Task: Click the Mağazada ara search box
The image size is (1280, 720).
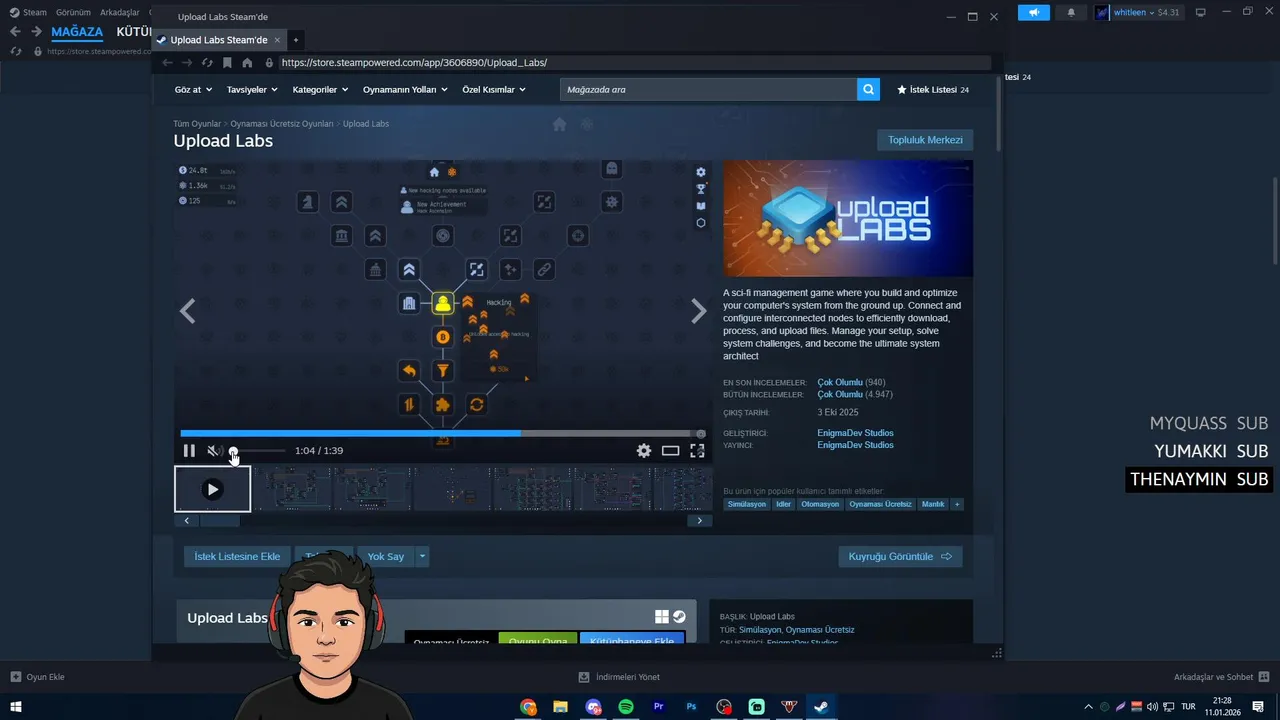Action: pyautogui.click(x=708, y=89)
